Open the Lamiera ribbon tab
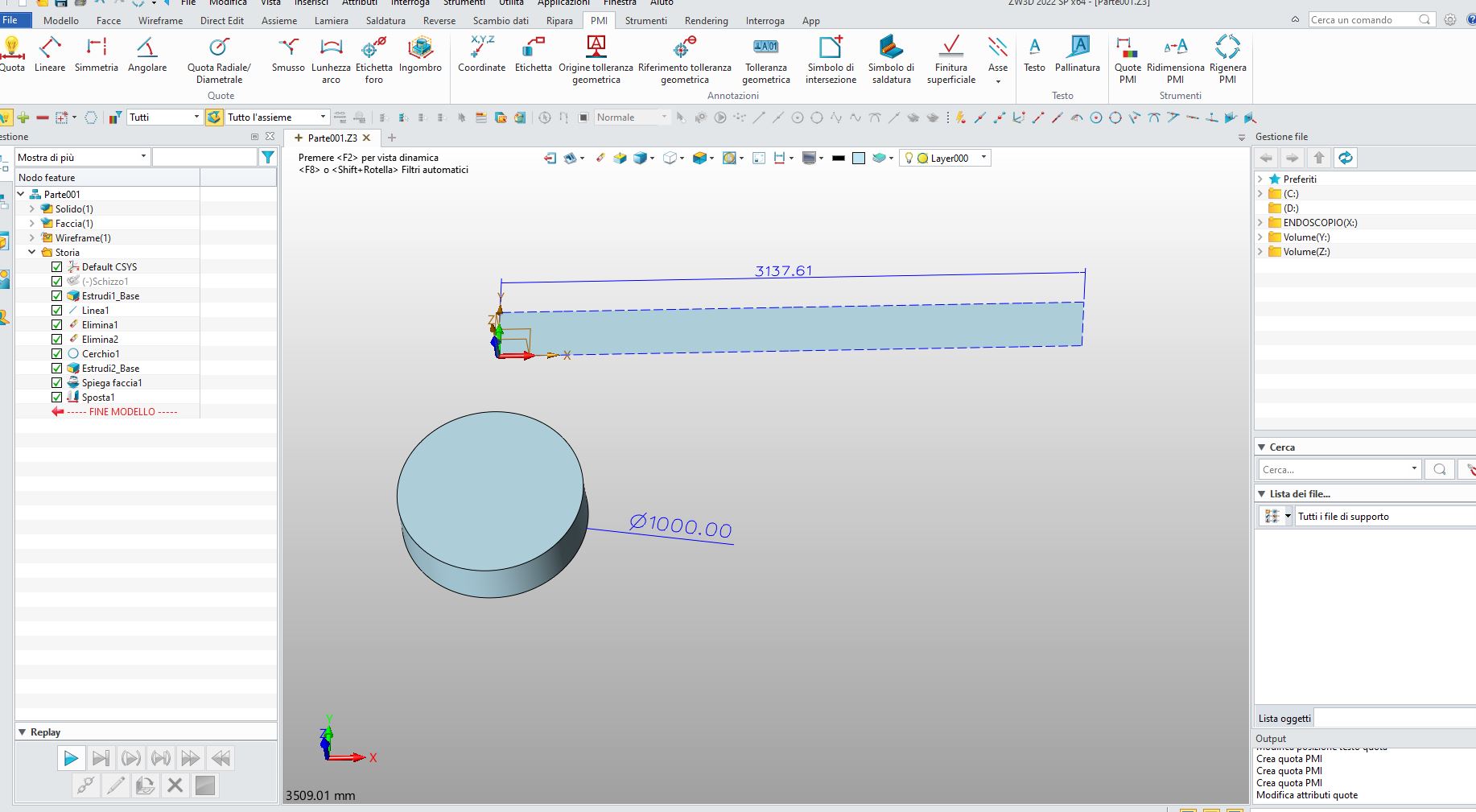 [331, 20]
